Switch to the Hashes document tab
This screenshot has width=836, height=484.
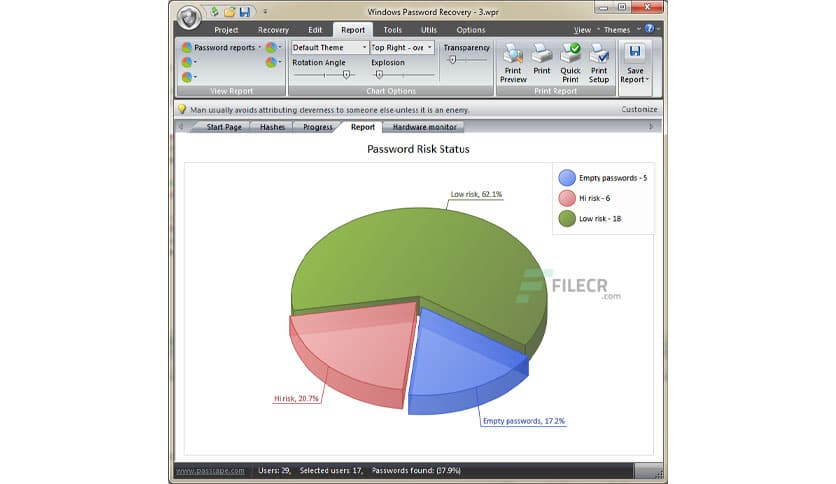point(272,127)
